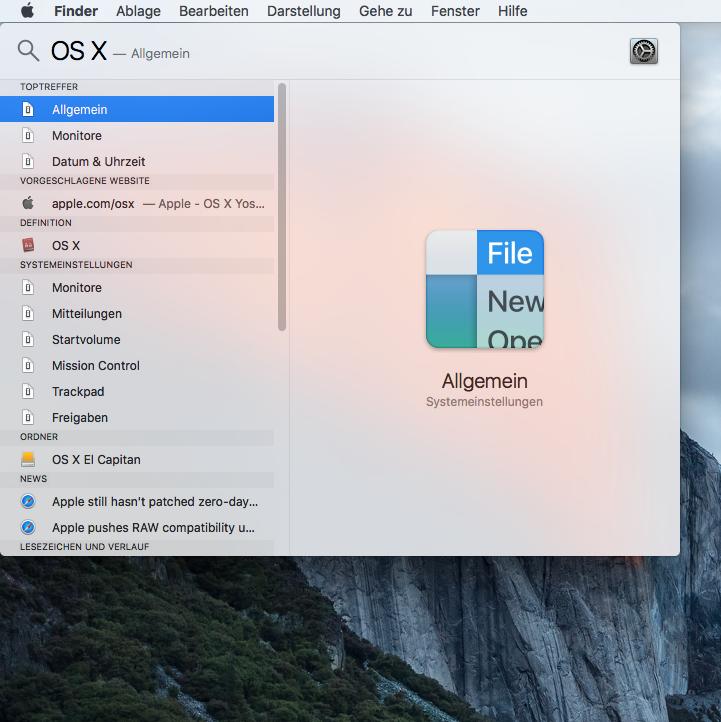The image size is (721, 722).
Task: Open the Gehe zu menu
Action: tap(386, 11)
